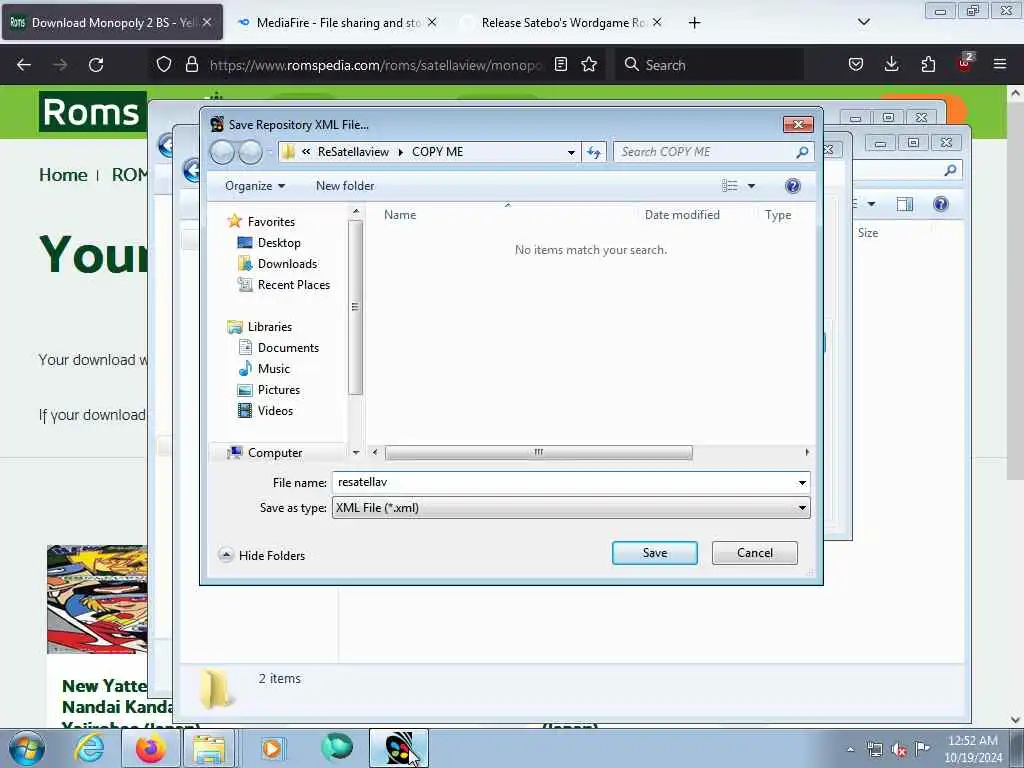Click the Firefox Search box
Image resolution: width=1024 pixels, height=768 pixels.
coord(709,65)
